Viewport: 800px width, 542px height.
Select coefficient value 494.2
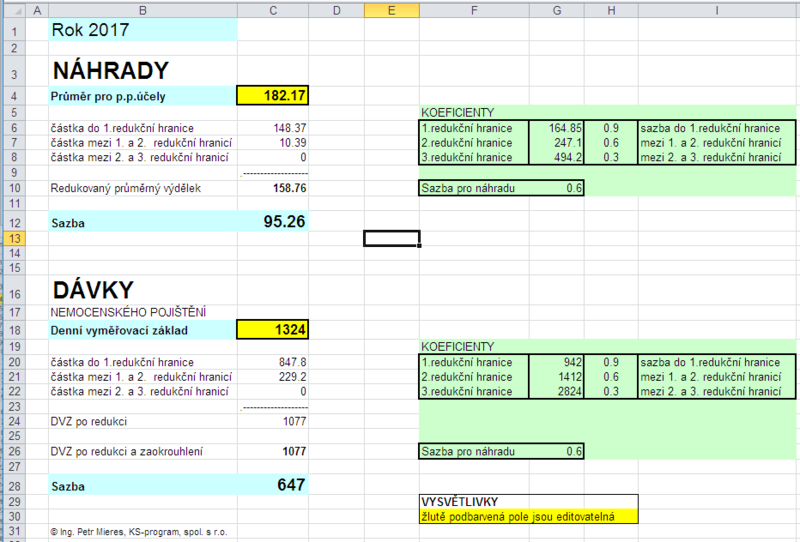click(x=557, y=157)
